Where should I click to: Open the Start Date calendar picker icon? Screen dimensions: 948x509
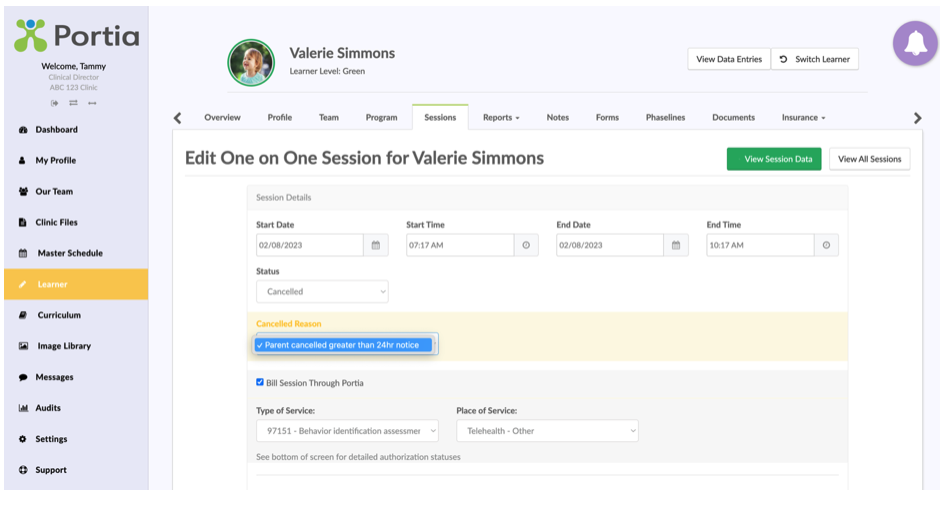(375, 245)
